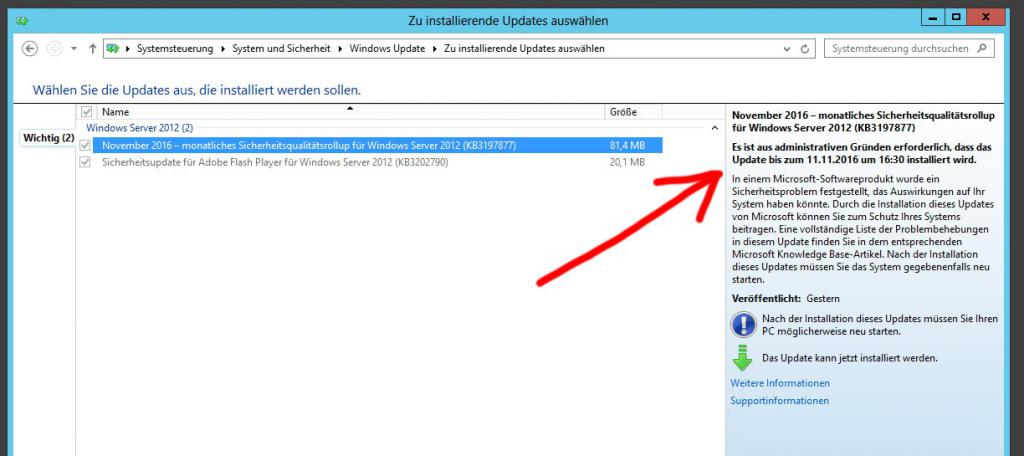Select the November 2016 Sicherheitsqualitätsrollup row
This screenshot has width=1024, height=456.
pyautogui.click(x=377, y=146)
